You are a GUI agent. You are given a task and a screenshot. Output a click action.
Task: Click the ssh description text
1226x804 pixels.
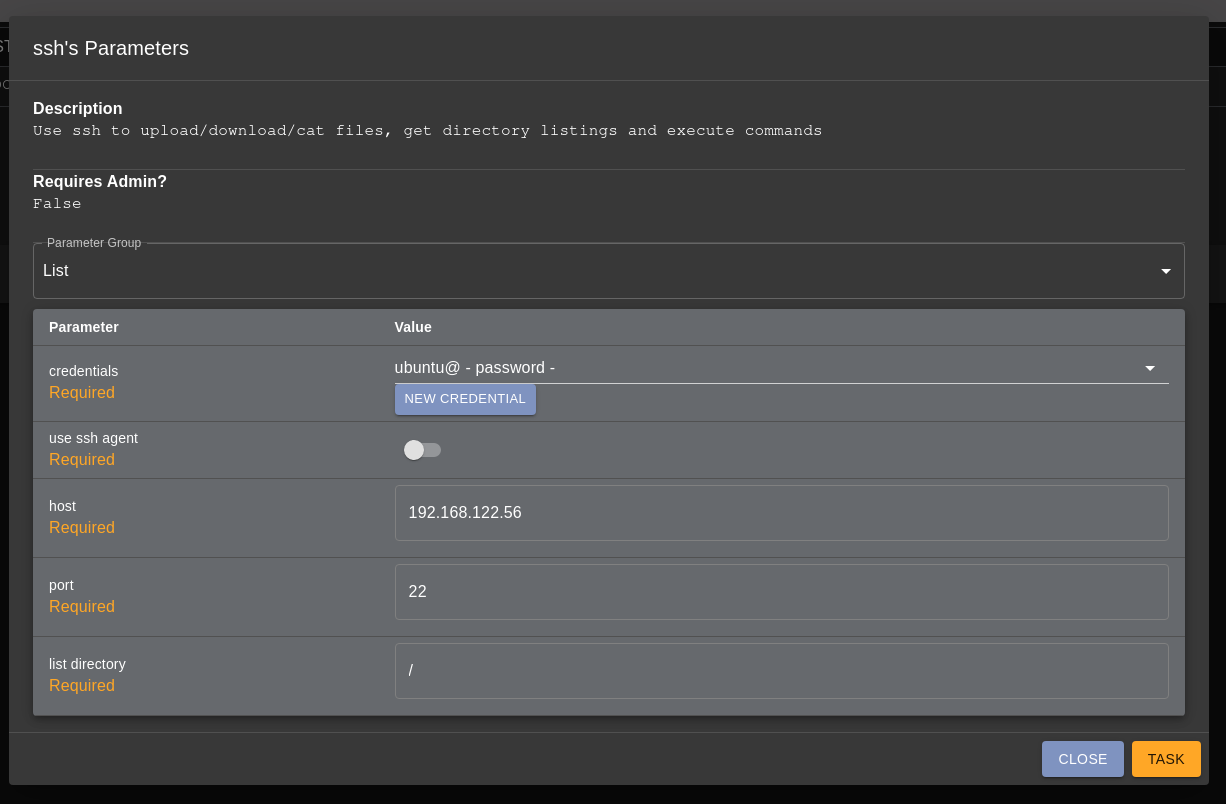pos(428,130)
